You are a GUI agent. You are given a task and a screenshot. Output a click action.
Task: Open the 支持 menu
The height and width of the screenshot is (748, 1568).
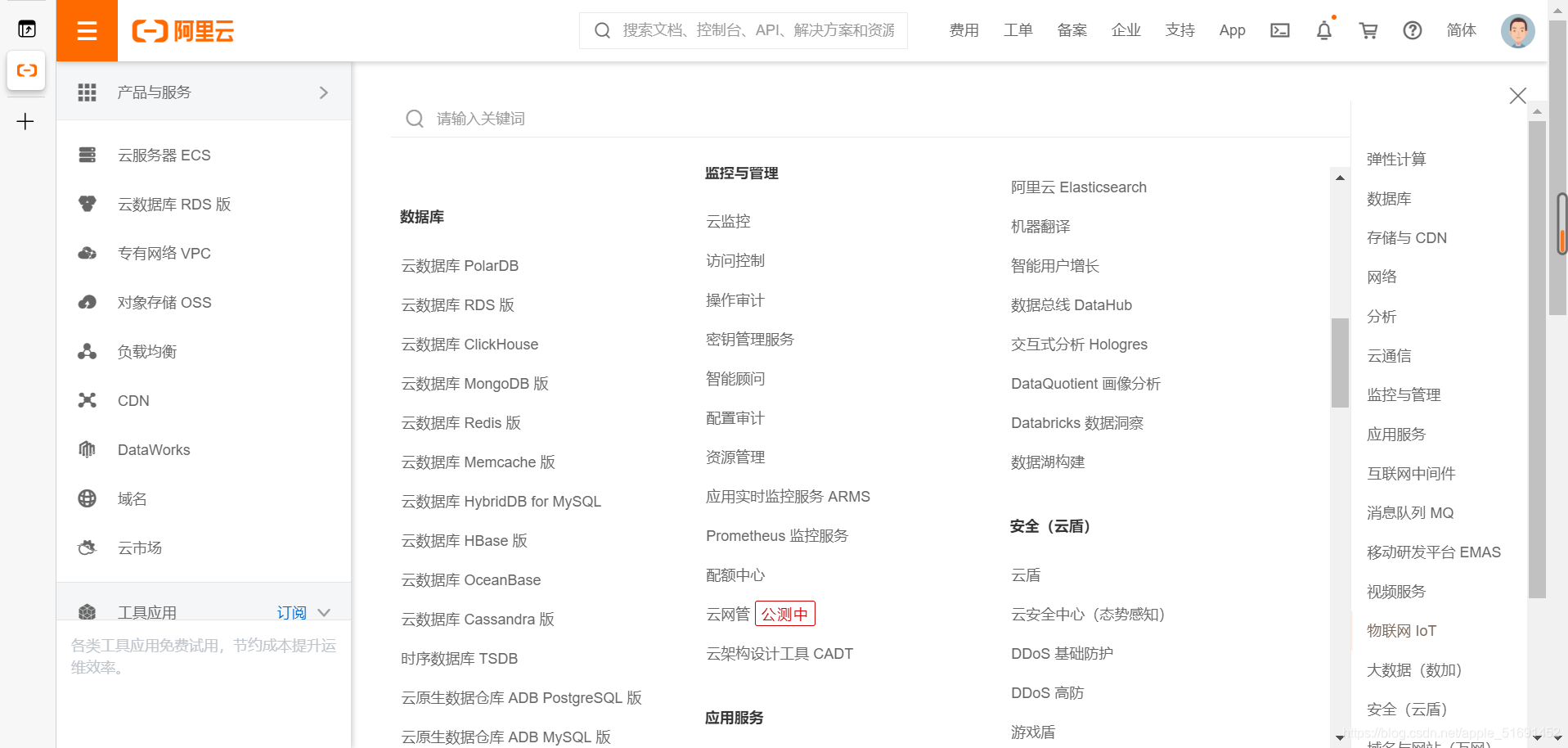click(1179, 30)
